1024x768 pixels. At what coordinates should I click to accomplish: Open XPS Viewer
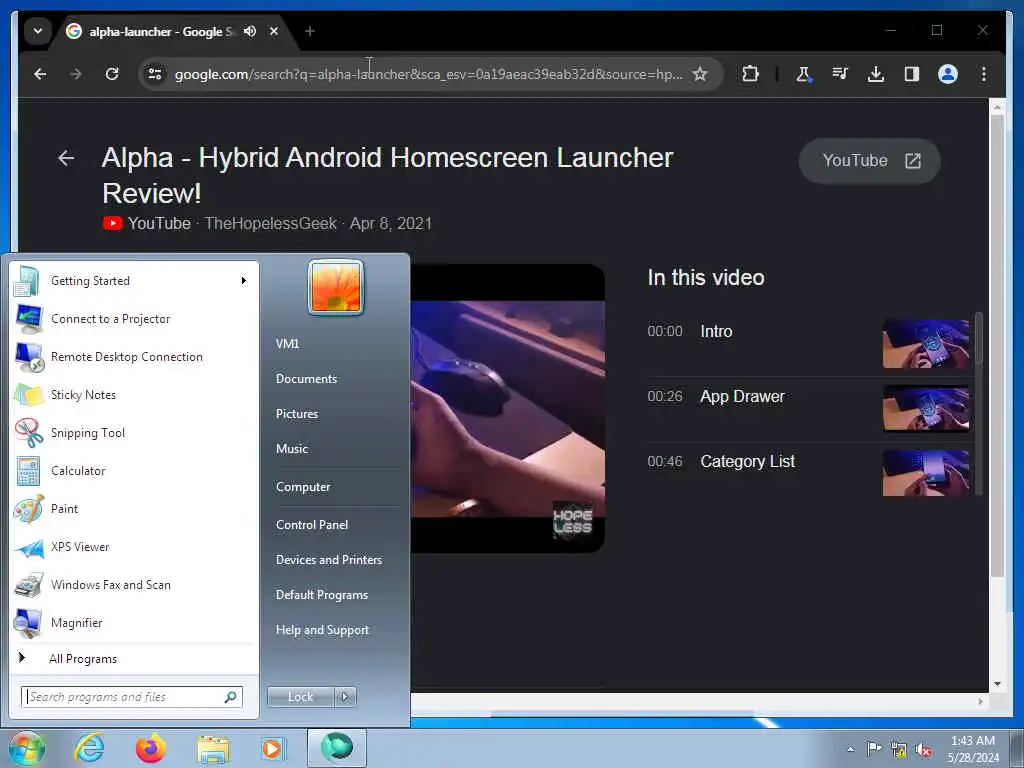pyautogui.click(x=135, y=547)
